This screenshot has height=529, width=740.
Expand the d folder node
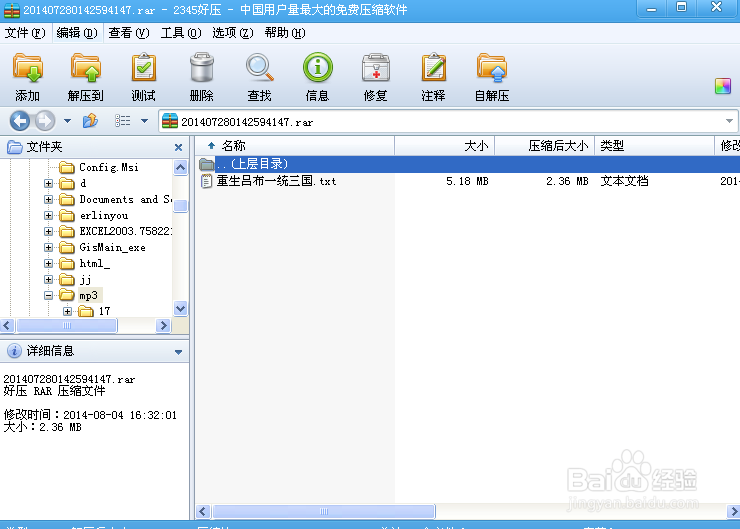pos(48,183)
